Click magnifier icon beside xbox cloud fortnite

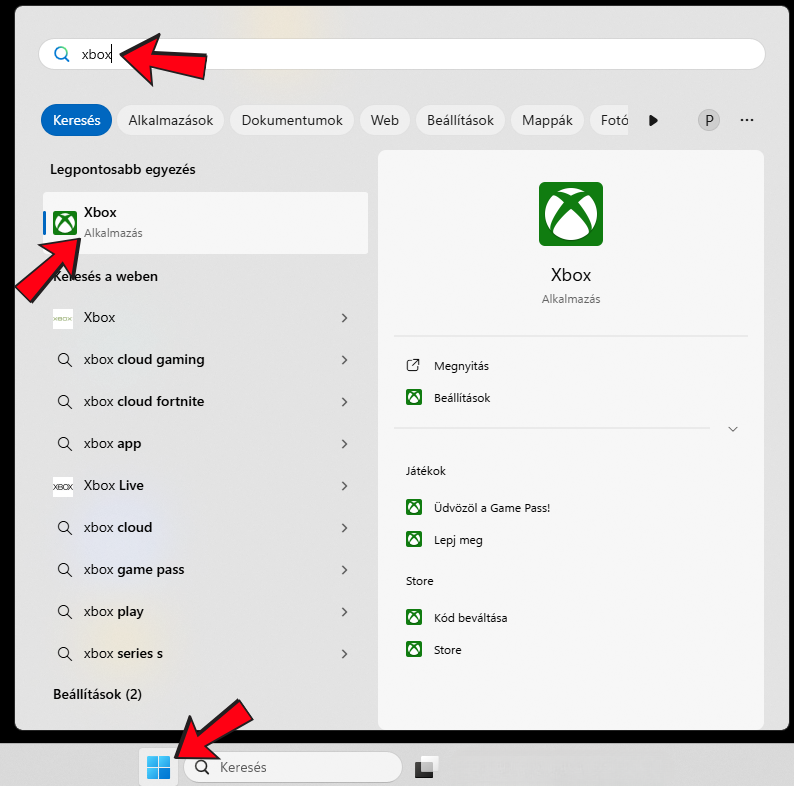pyautogui.click(x=64, y=402)
